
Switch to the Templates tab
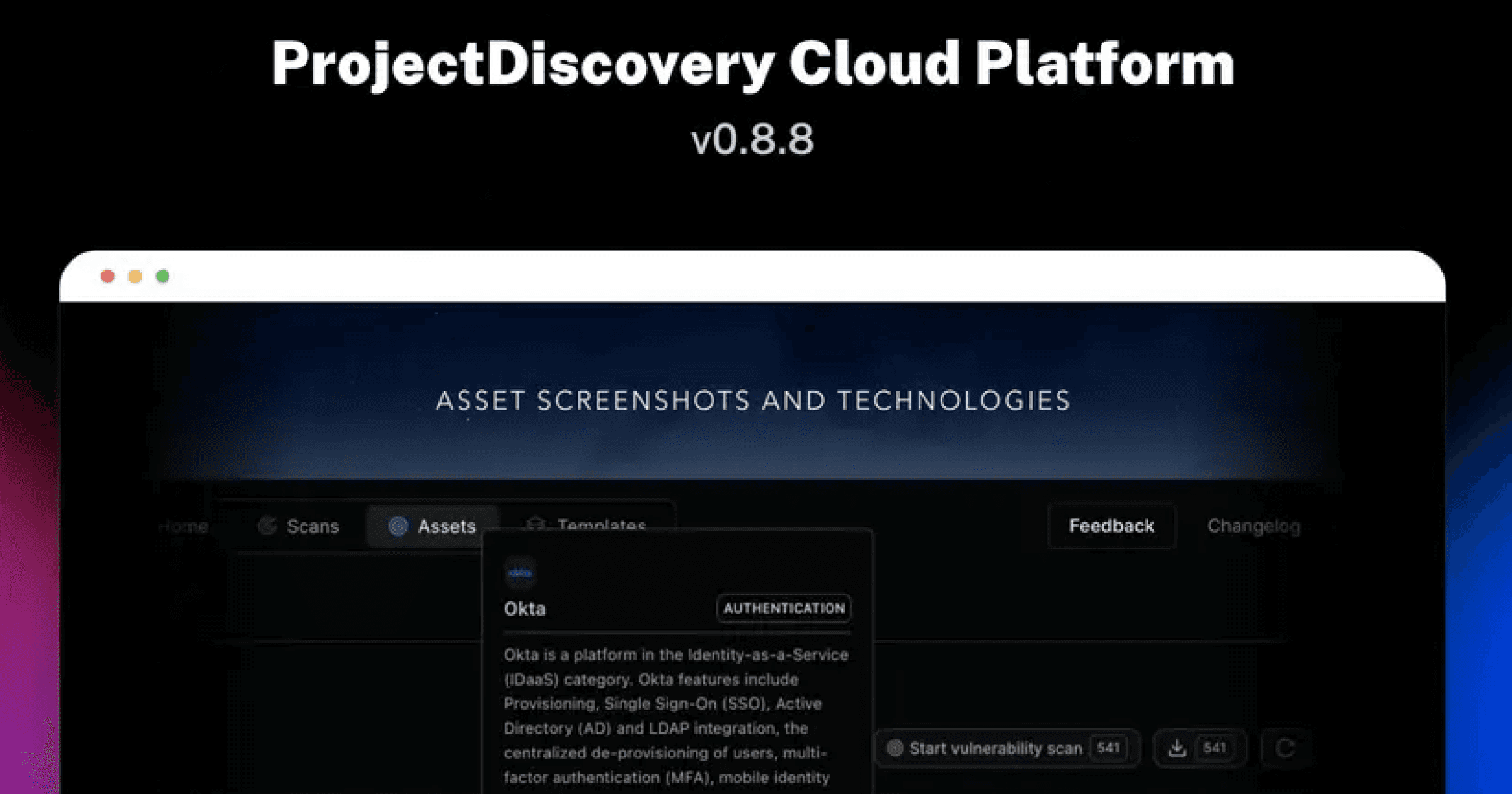click(x=585, y=525)
